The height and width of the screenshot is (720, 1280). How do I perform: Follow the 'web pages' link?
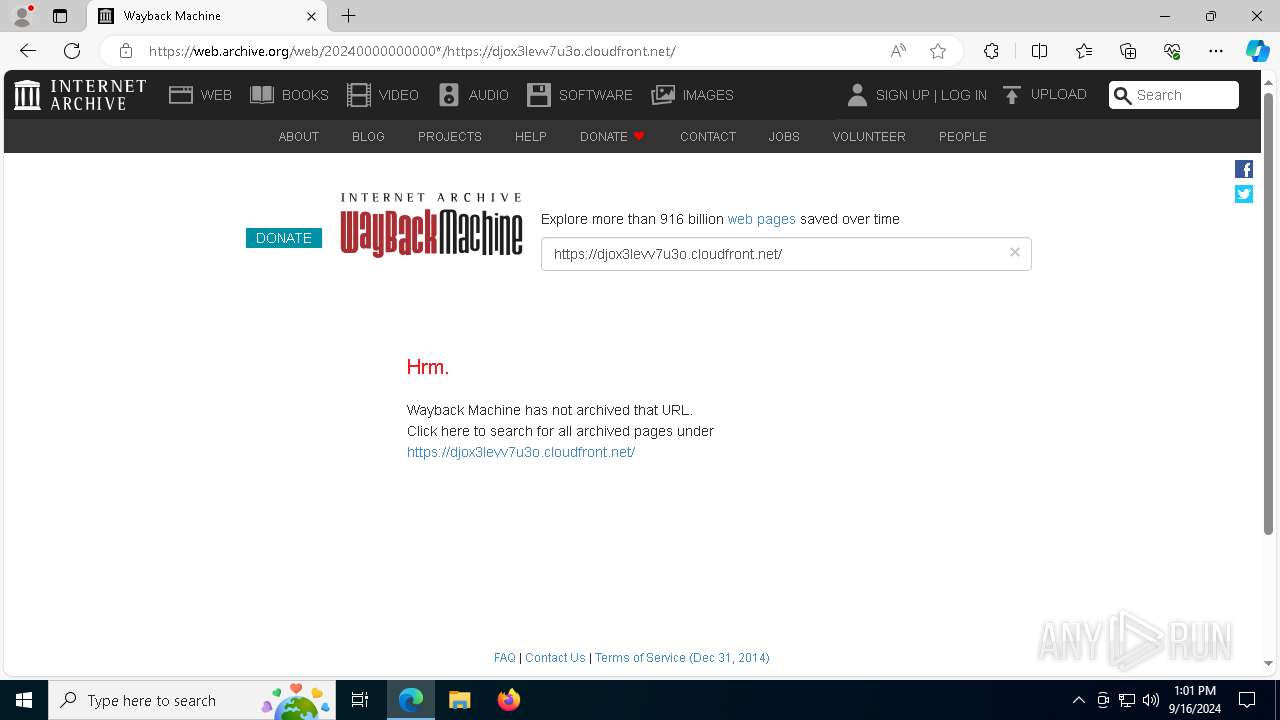(x=762, y=219)
